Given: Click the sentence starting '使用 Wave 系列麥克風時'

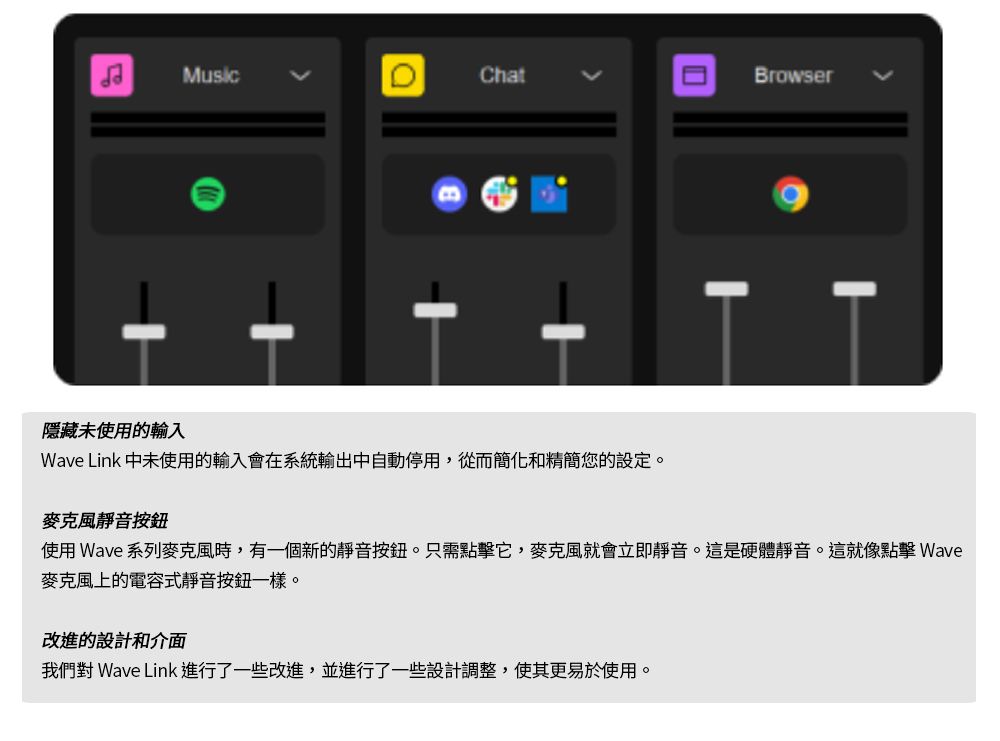Looking at the screenshot, I should coord(502,565).
